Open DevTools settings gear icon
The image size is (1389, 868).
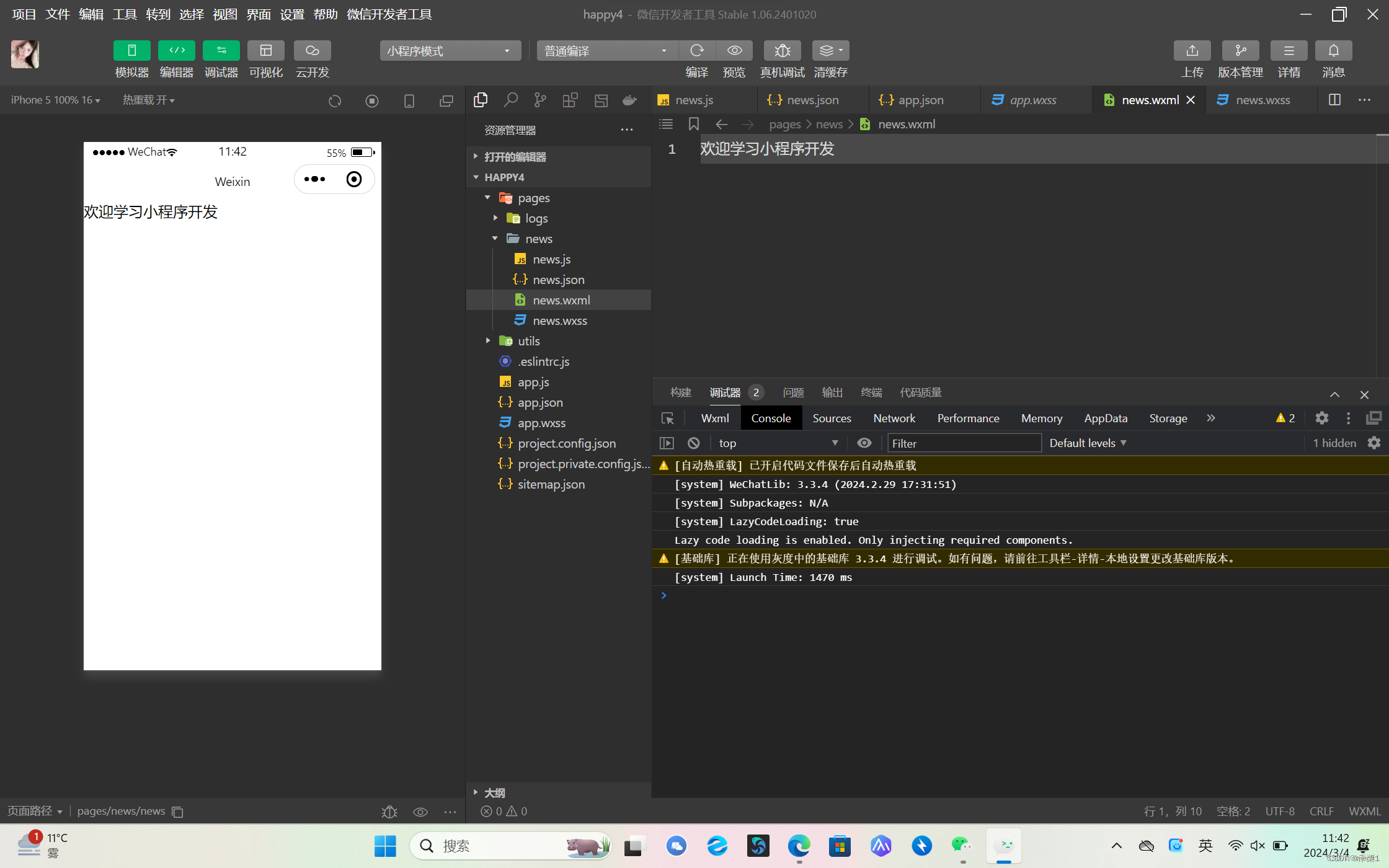click(1322, 418)
